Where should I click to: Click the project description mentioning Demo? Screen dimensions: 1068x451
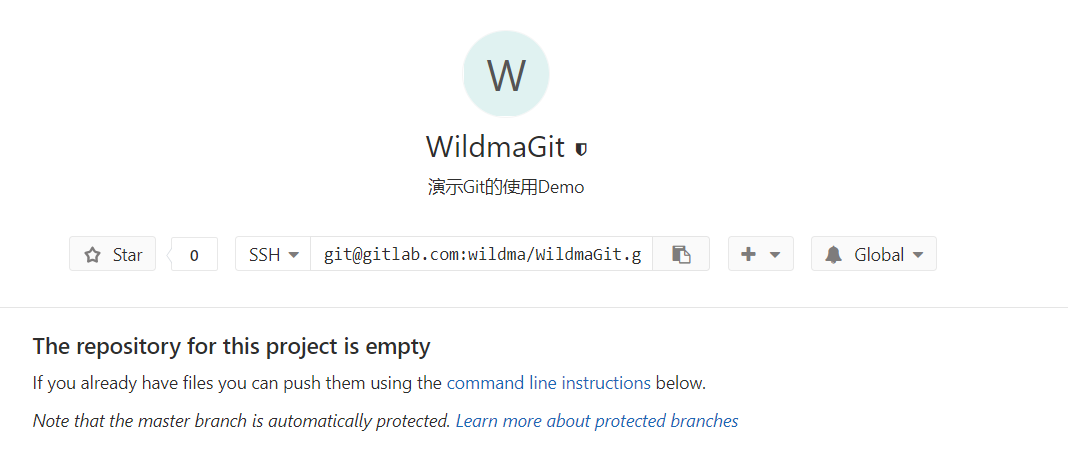[x=506, y=187]
